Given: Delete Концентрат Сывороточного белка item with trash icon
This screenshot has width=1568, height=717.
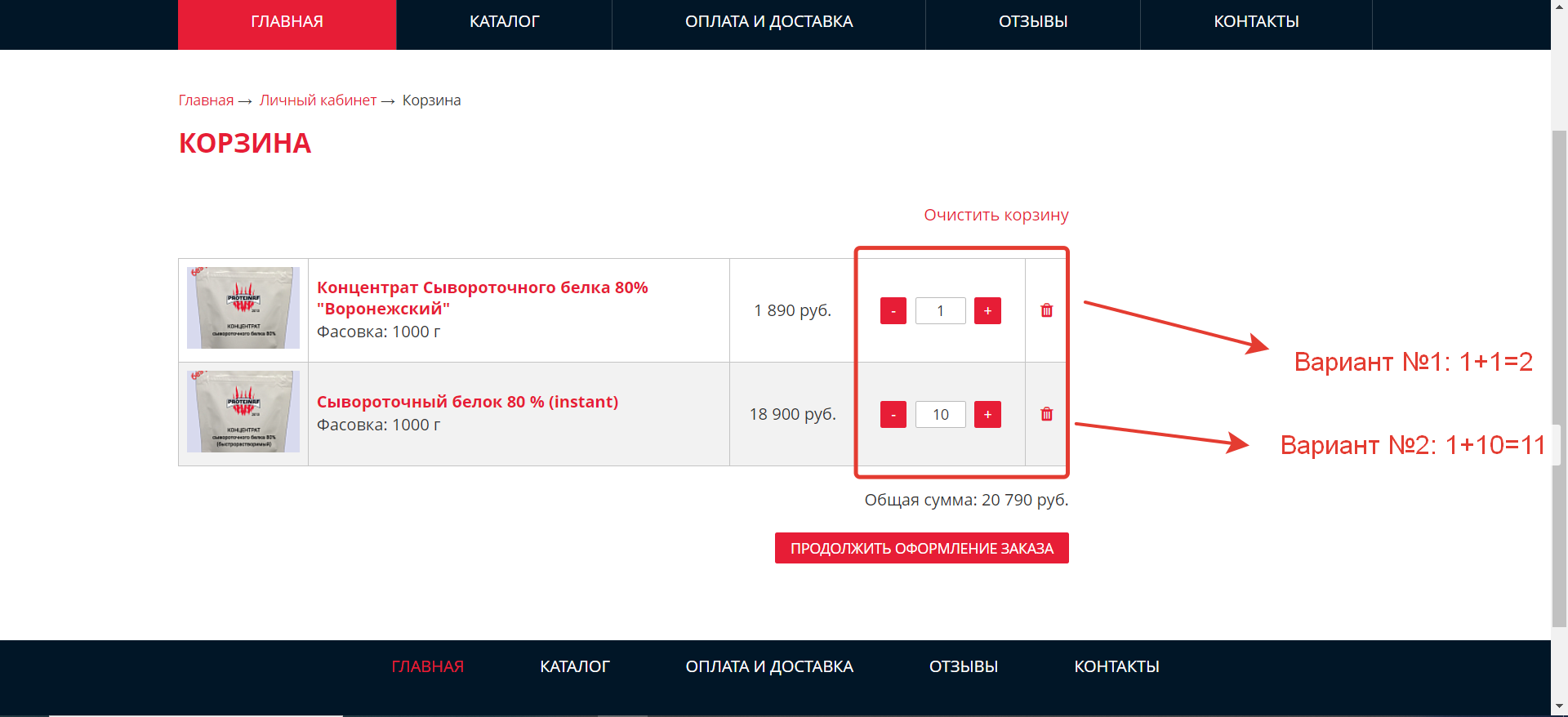Looking at the screenshot, I should click(1046, 310).
